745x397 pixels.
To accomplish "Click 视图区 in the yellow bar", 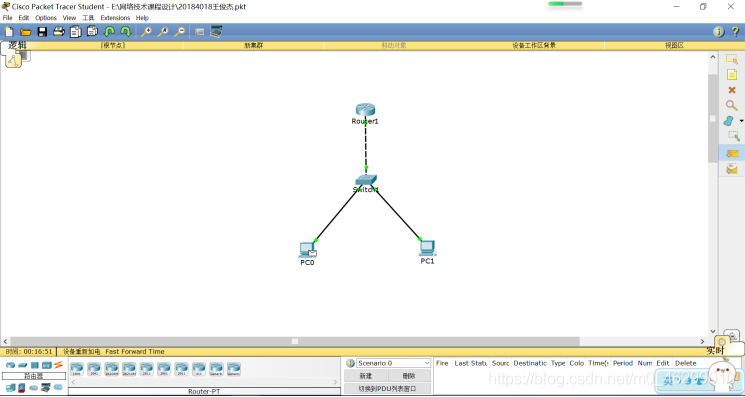I will click(x=674, y=46).
